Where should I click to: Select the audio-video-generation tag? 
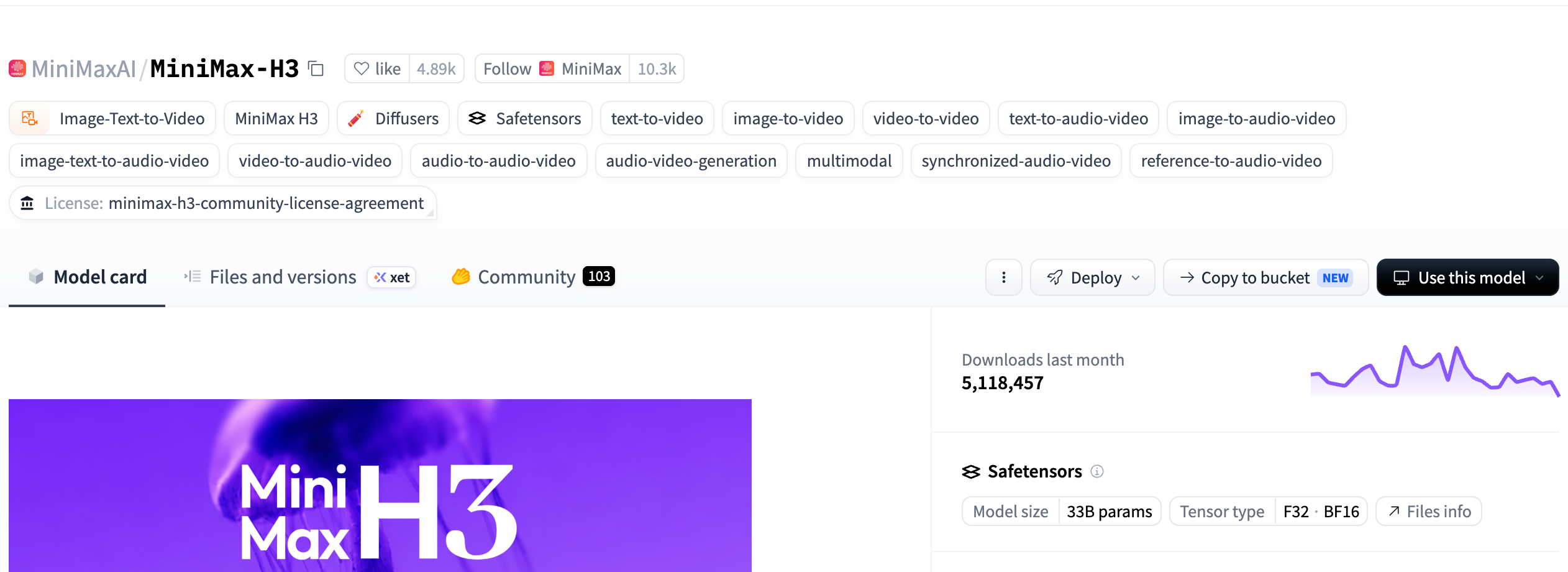691,160
